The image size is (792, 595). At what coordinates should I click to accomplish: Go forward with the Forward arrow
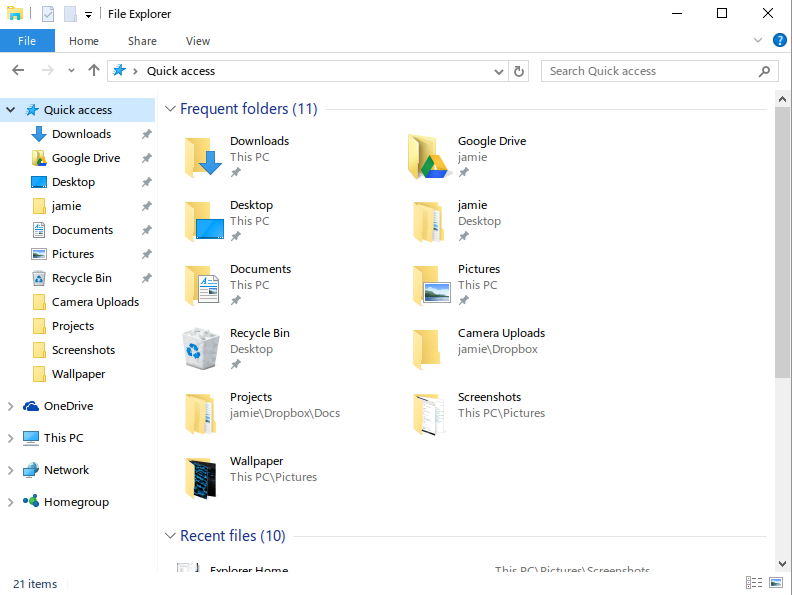[47, 71]
